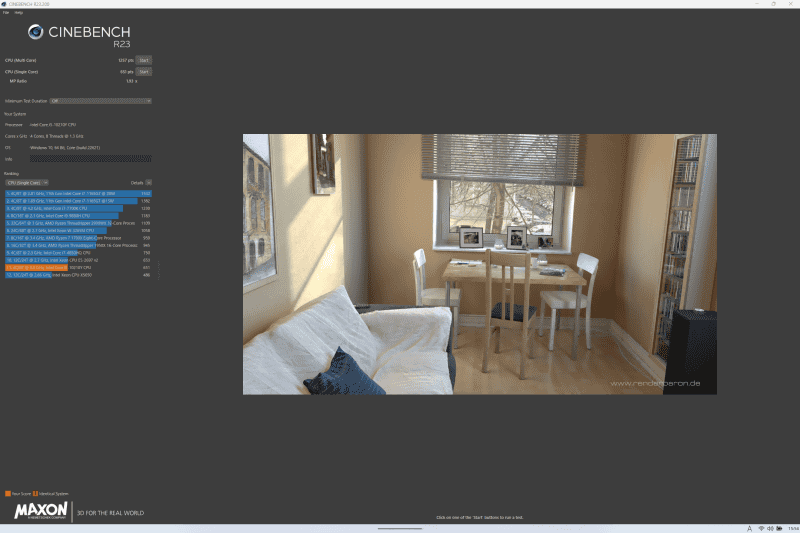Select ranking row 12 Xeon CPU X5650
800x533 pixels.
(x=79, y=275)
